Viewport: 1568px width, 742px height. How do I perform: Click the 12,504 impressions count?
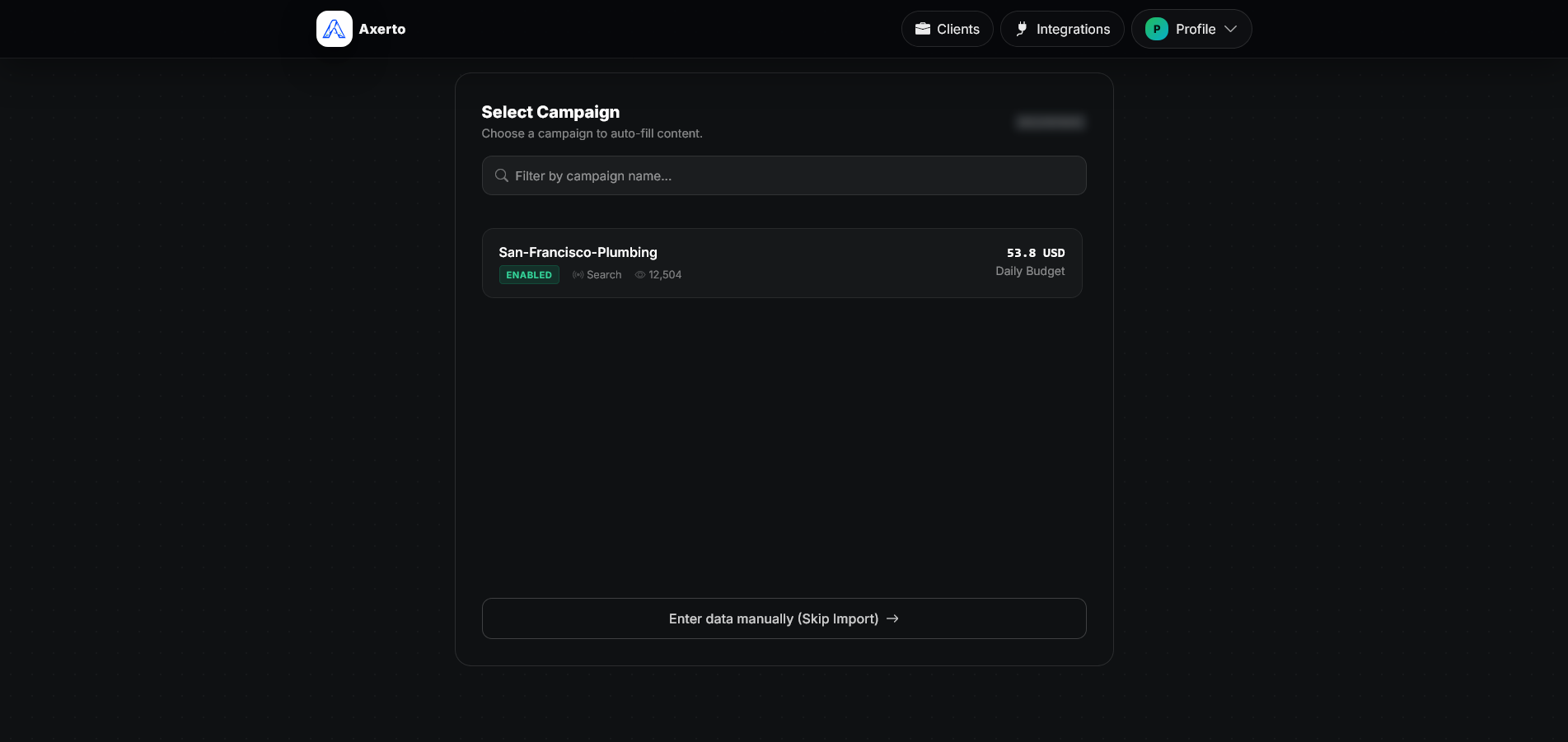[x=665, y=275]
